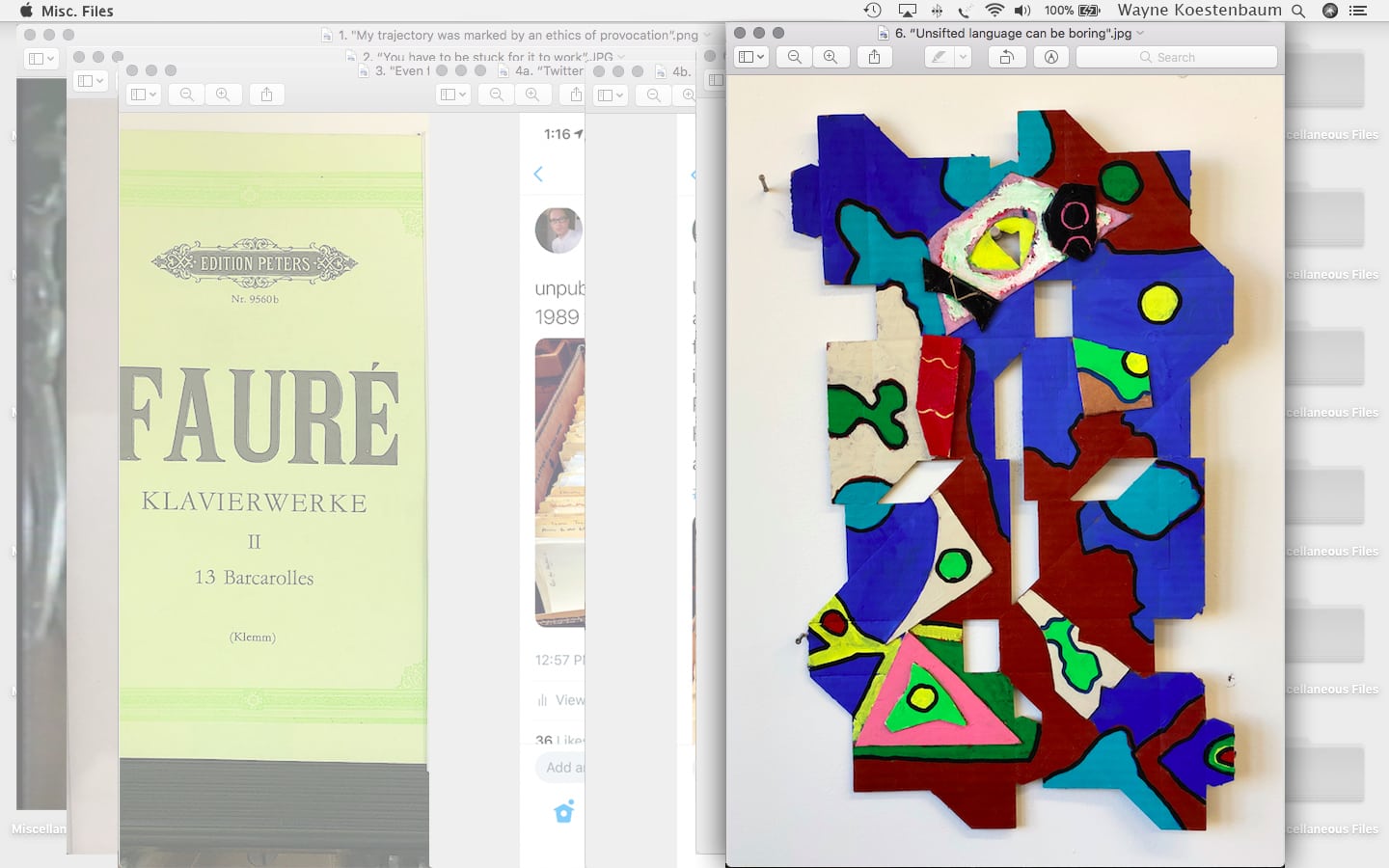Expand the highlight color dropdown arrow
The width and height of the screenshot is (1389, 868).
click(962, 57)
